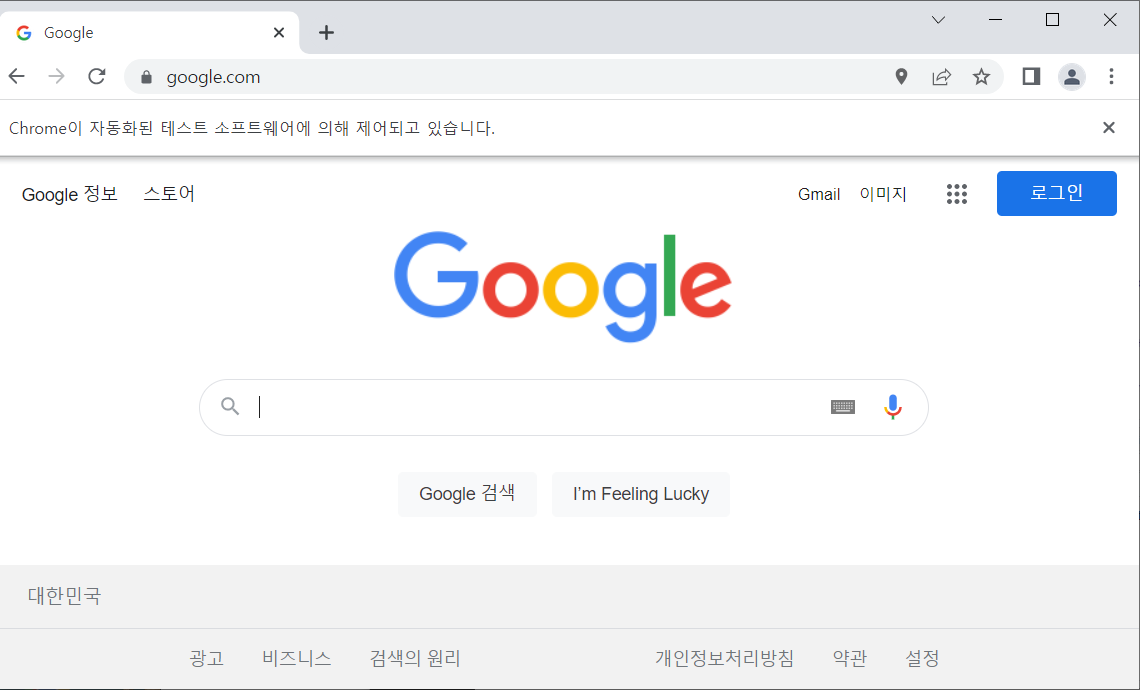This screenshot has width=1140, height=690.
Task: Click the Google 검색 button
Action: click(467, 494)
